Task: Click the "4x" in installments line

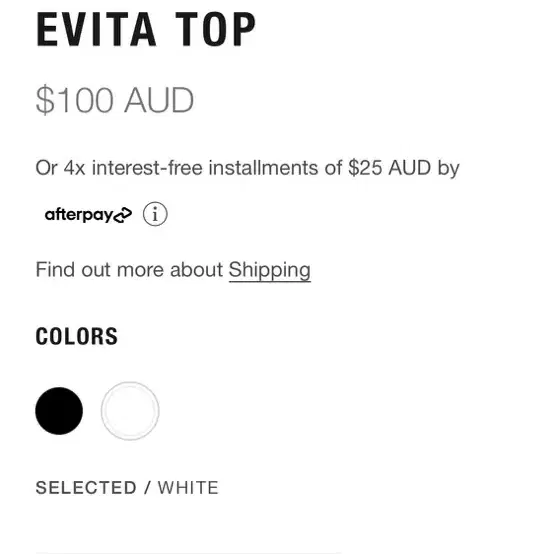Action: click(x=75, y=168)
